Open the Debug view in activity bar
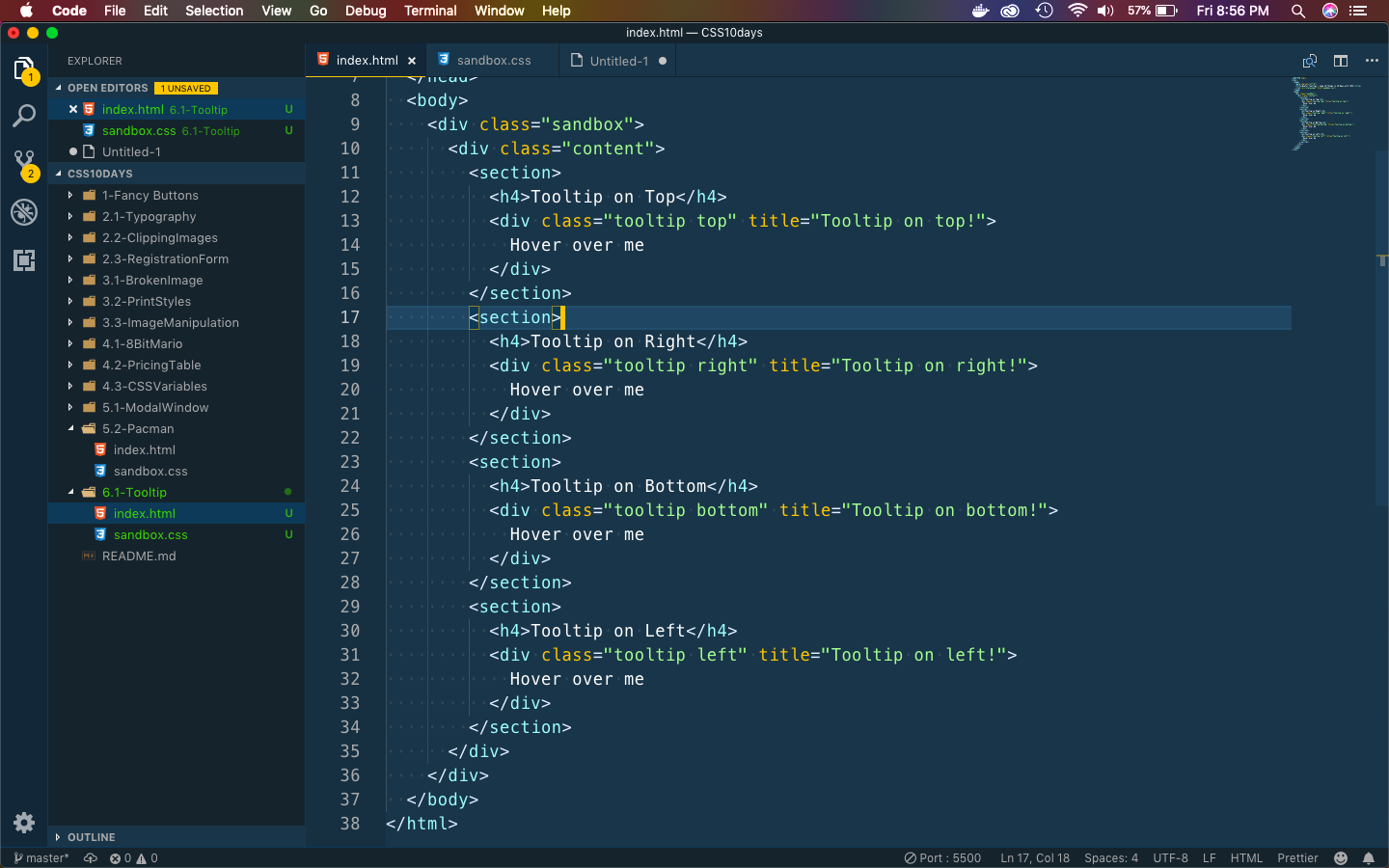The height and width of the screenshot is (868, 1389). 24,212
